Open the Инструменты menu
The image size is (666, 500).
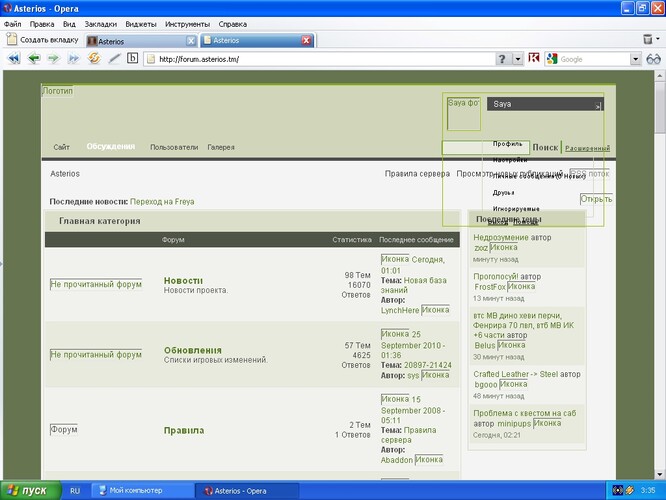click(188, 22)
